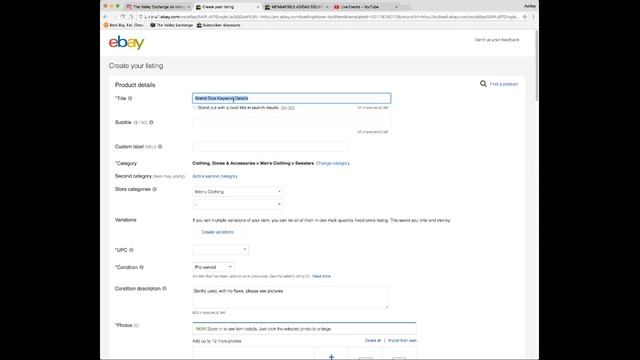Image resolution: width=640 pixels, height=360 pixels.
Task: Switch to The Valley Exchange browser tab
Action: (158, 7)
